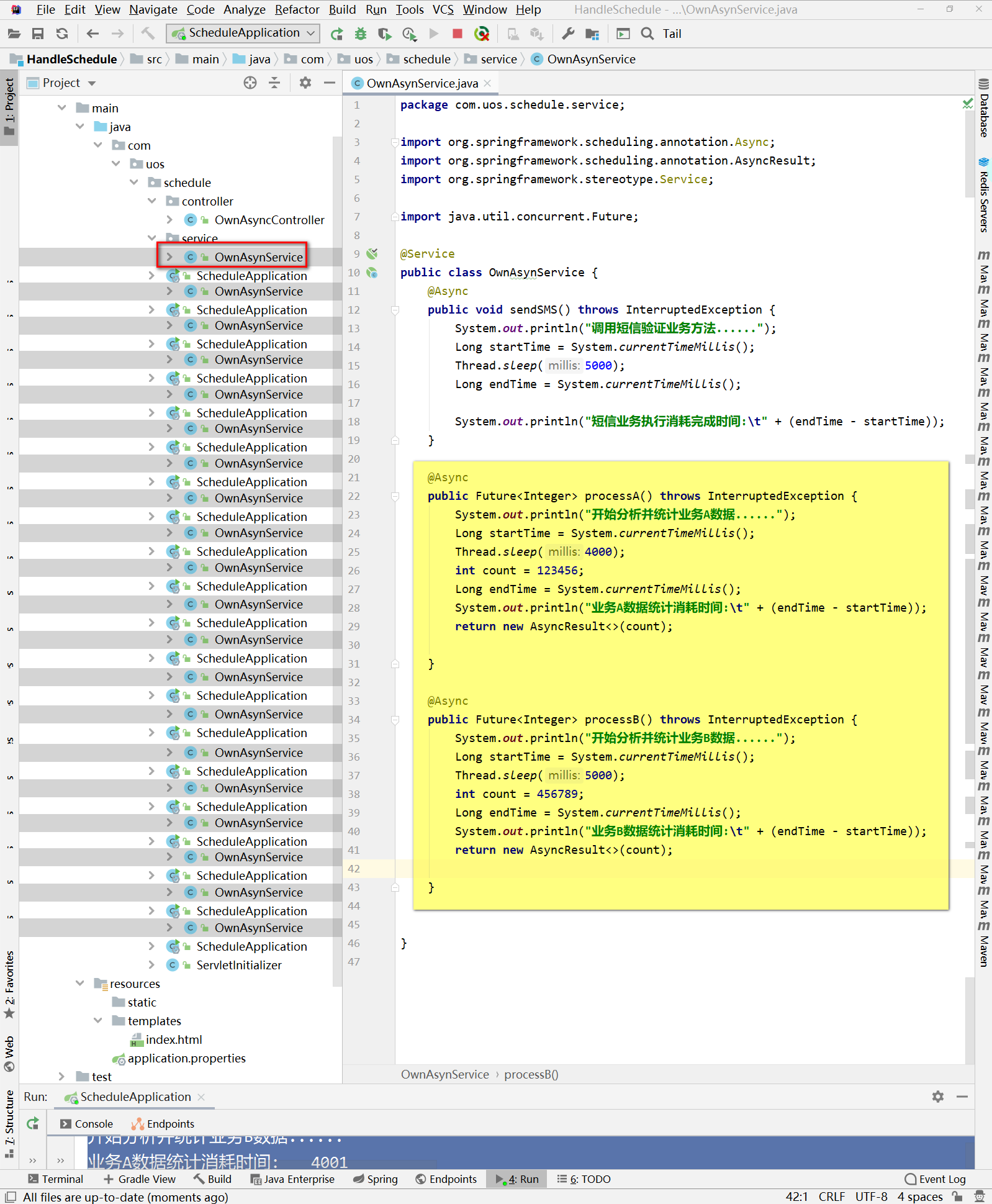Rerun ScheduleApplication using the Run panel icon
Screen dimensions: 992x1204
pyautogui.click(x=33, y=1123)
